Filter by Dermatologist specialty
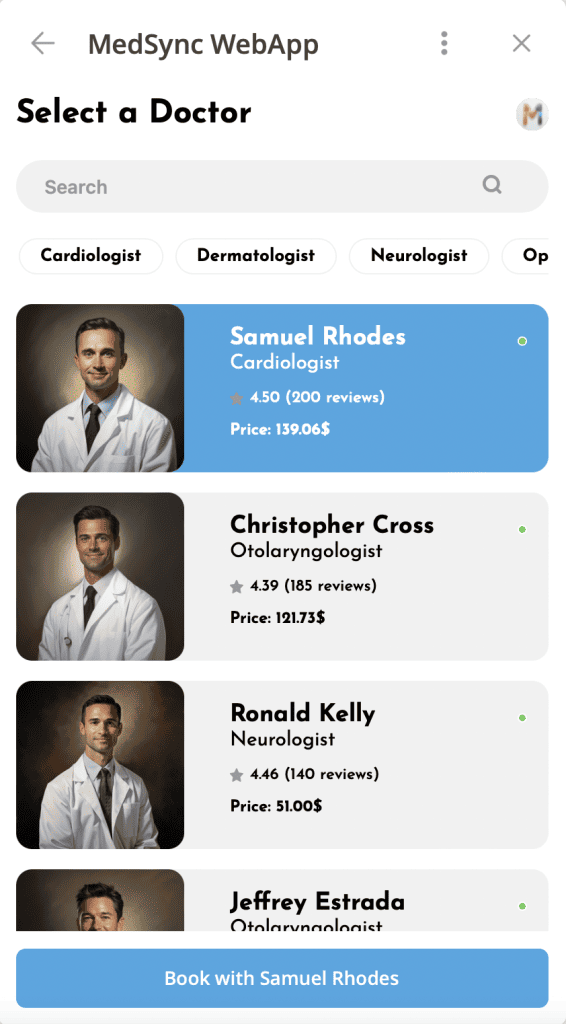Viewport: 566px width, 1024px height. pos(256,255)
